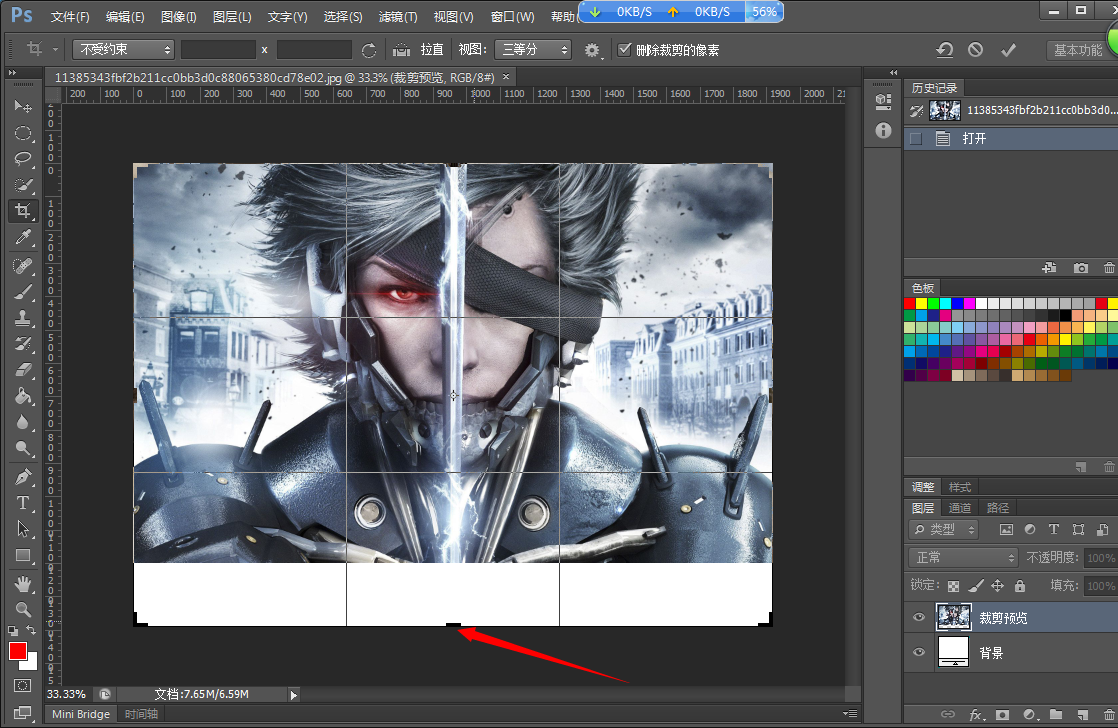Select the Dodge tool
This screenshot has height=728, width=1118.
pos(23,448)
